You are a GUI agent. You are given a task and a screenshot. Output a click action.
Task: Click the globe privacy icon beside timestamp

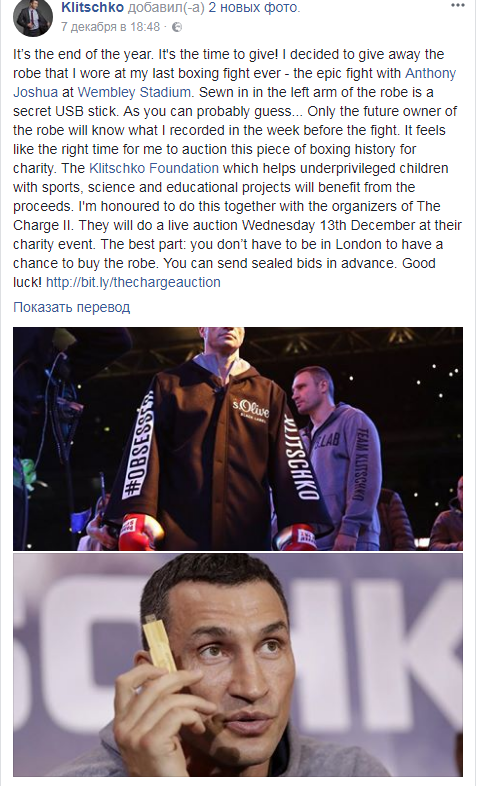click(176, 27)
